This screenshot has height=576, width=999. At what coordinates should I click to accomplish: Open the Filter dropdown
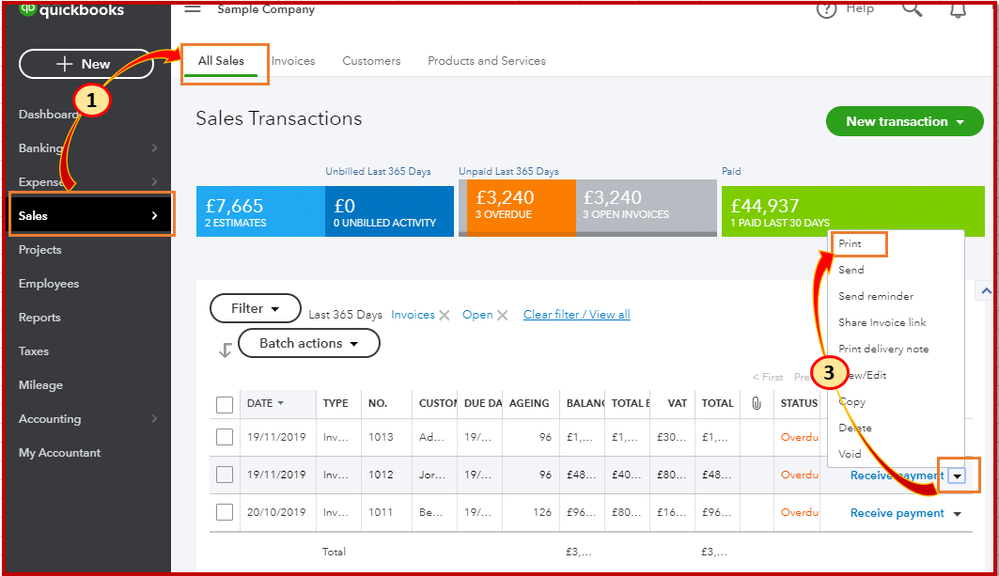pyautogui.click(x=255, y=308)
